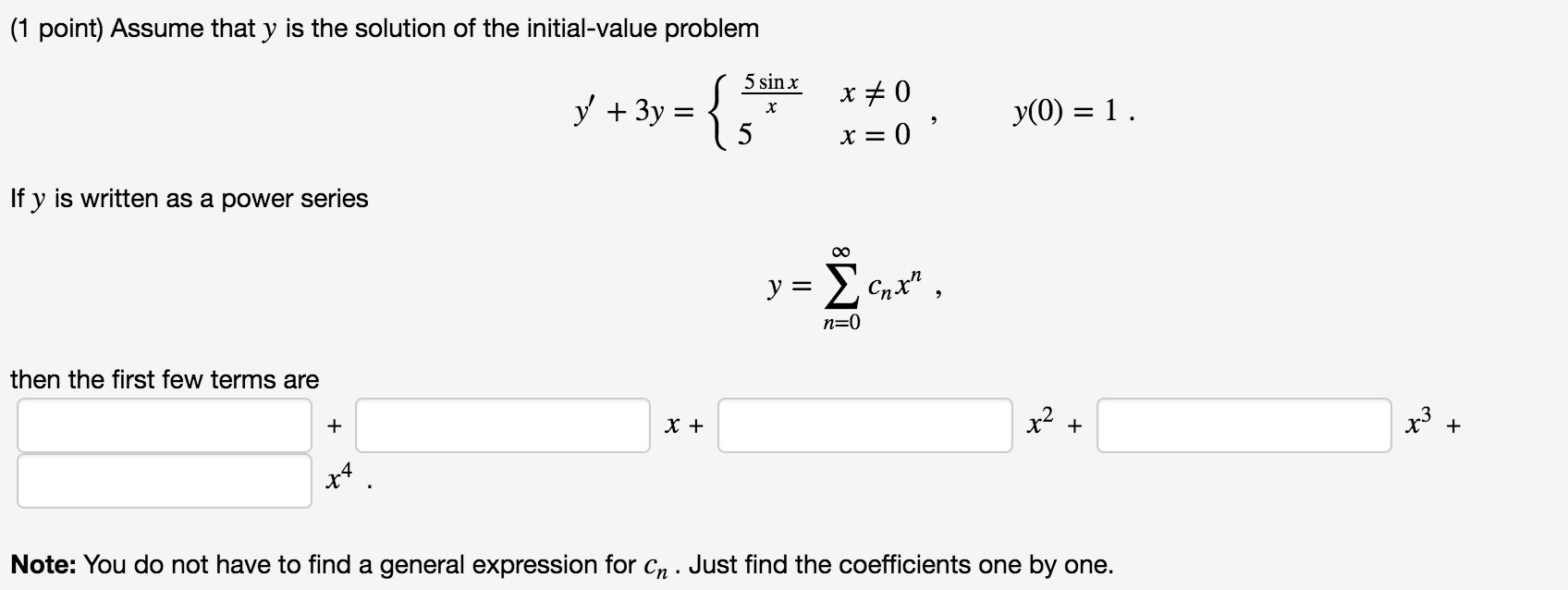Image resolution: width=1568 pixels, height=590 pixels.
Task: Click the coefficient box for the x⁴ term
Action: [165, 480]
